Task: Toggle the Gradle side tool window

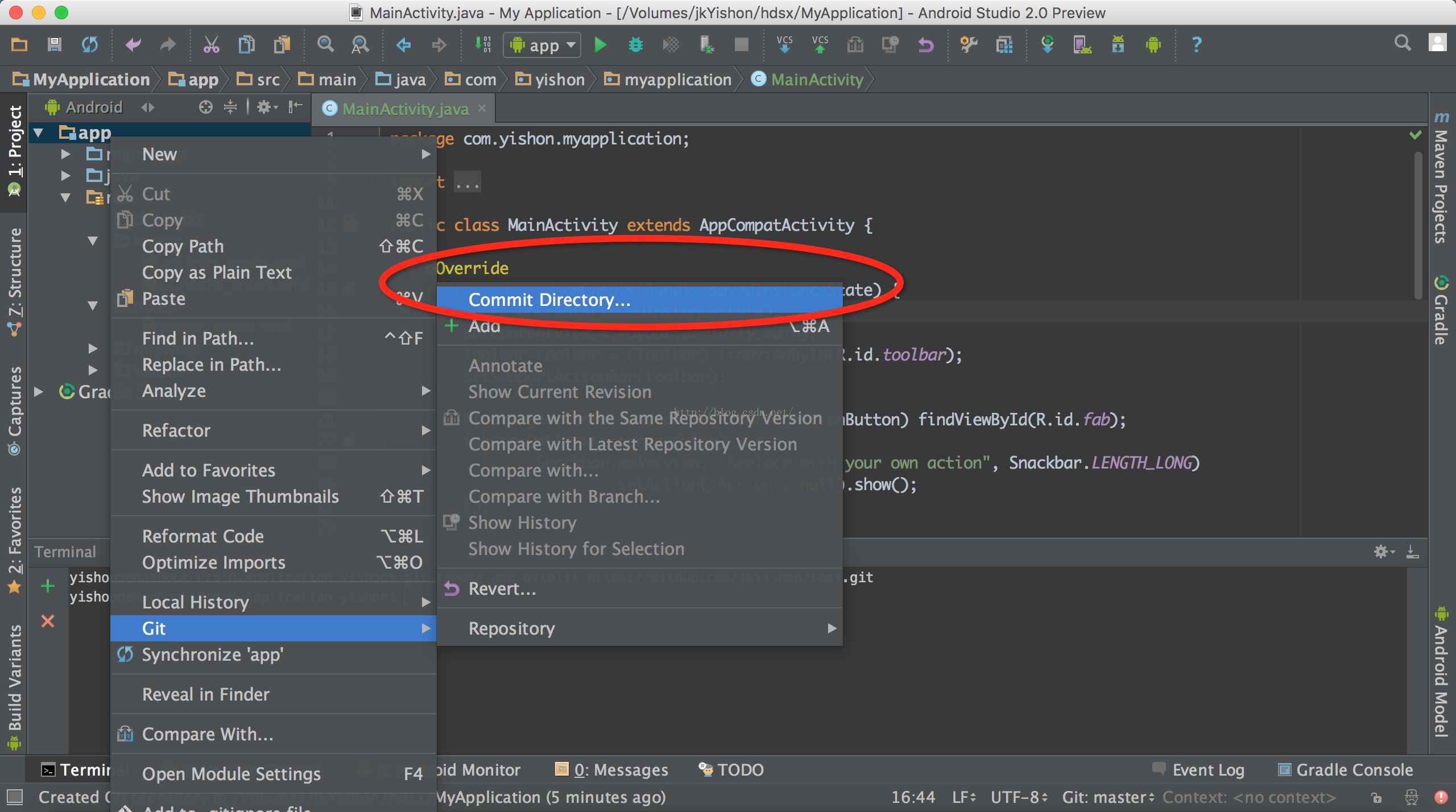Action: (1441, 310)
